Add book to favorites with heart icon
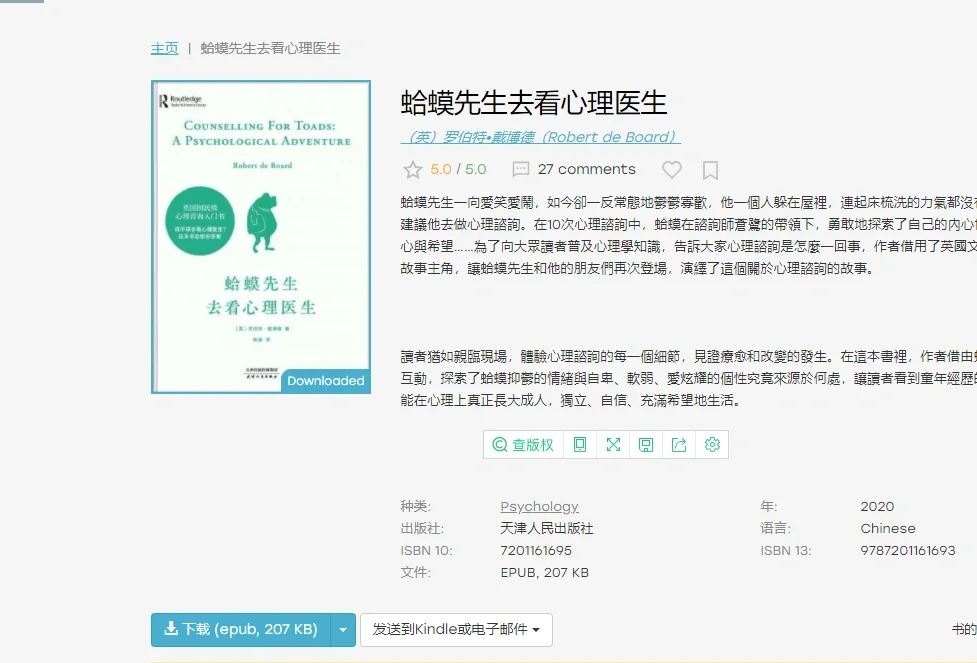Image resolution: width=977 pixels, height=663 pixels. click(x=672, y=169)
